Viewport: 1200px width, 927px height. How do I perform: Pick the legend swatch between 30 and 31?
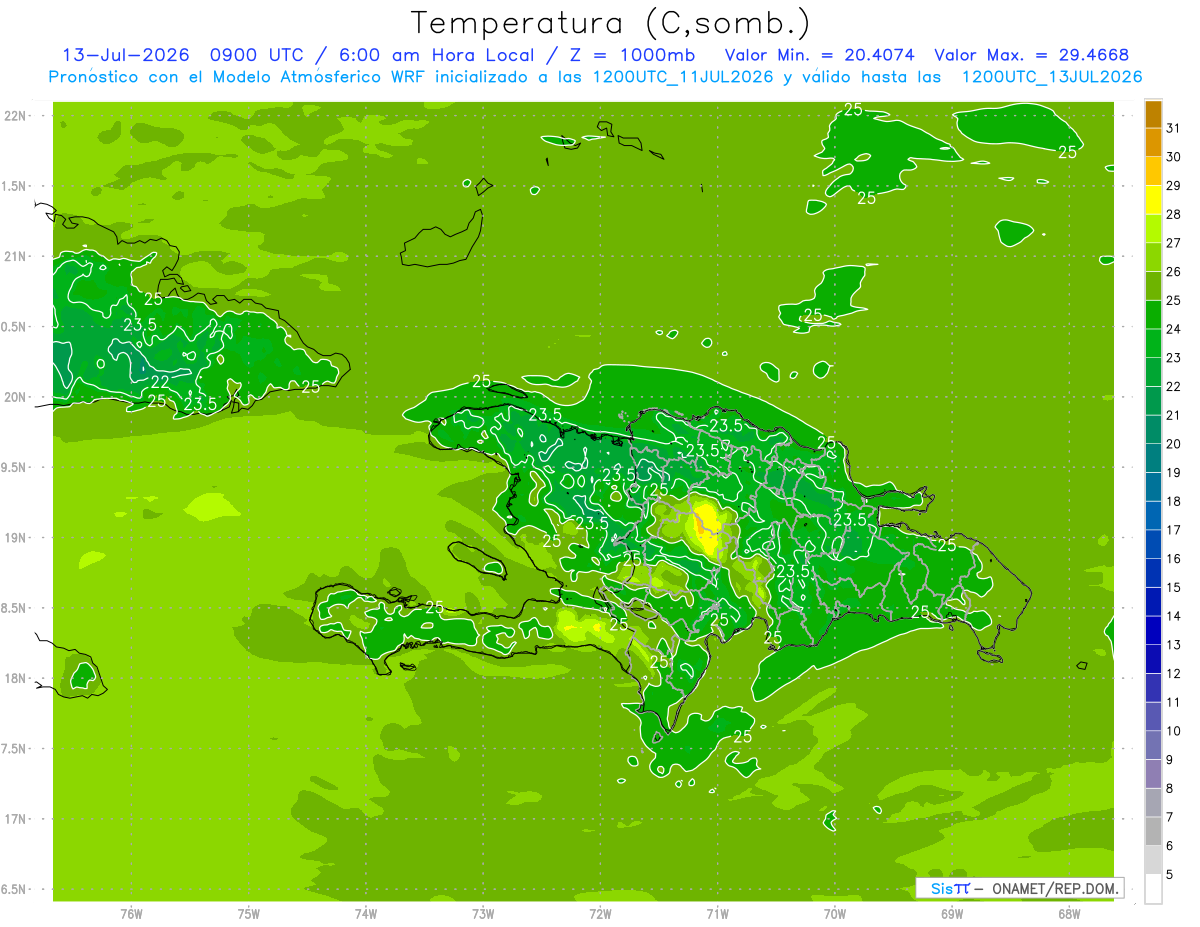(x=1153, y=143)
